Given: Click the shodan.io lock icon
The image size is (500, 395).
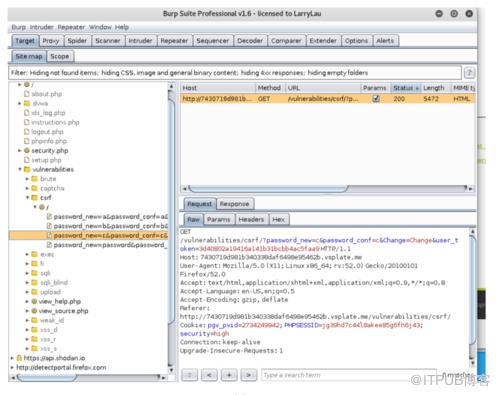Looking at the screenshot, I should [19, 358].
